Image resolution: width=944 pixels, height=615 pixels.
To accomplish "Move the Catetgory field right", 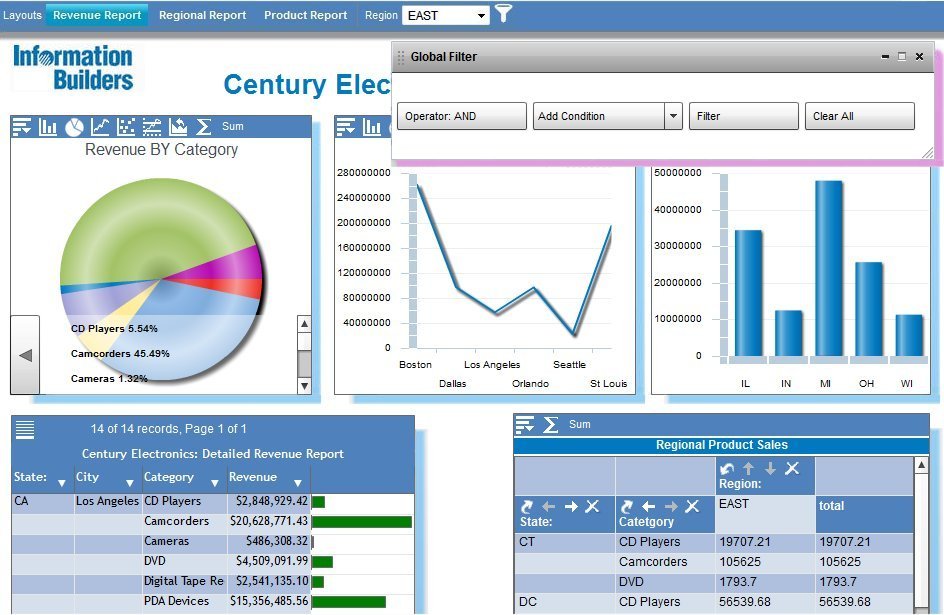I will pos(671,507).
